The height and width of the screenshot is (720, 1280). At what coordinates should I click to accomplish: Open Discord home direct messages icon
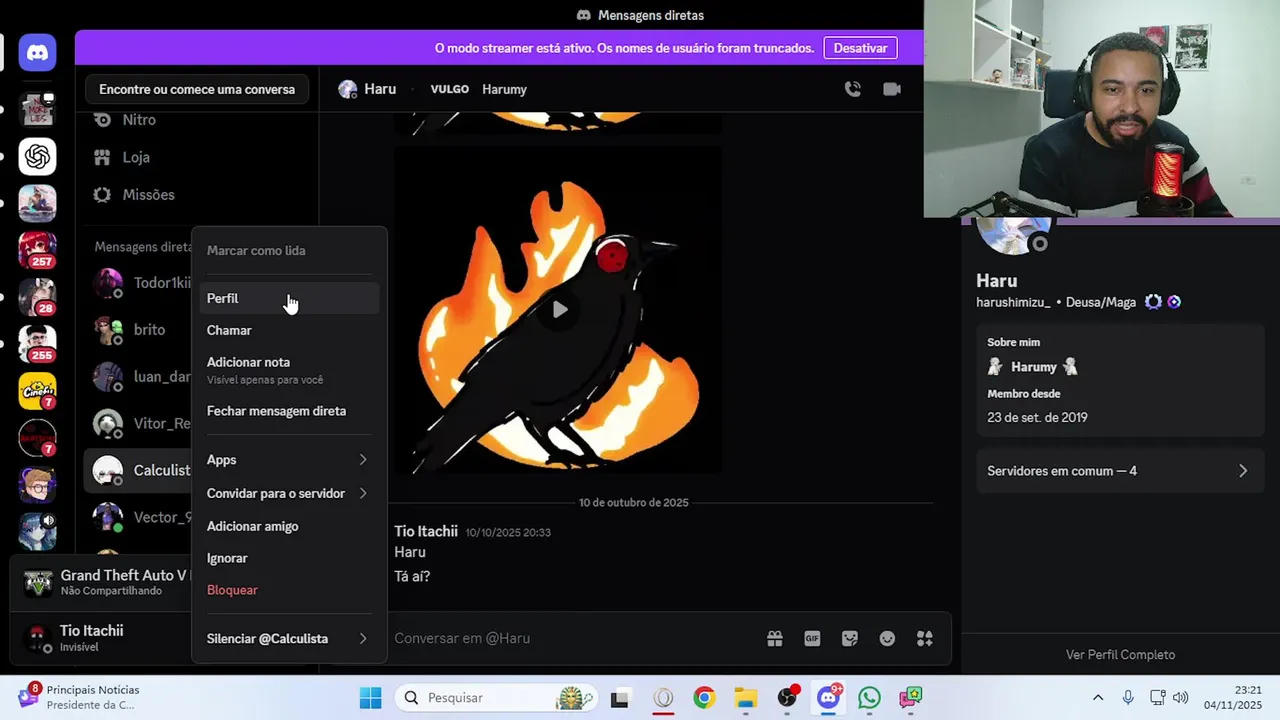[38, 52]
